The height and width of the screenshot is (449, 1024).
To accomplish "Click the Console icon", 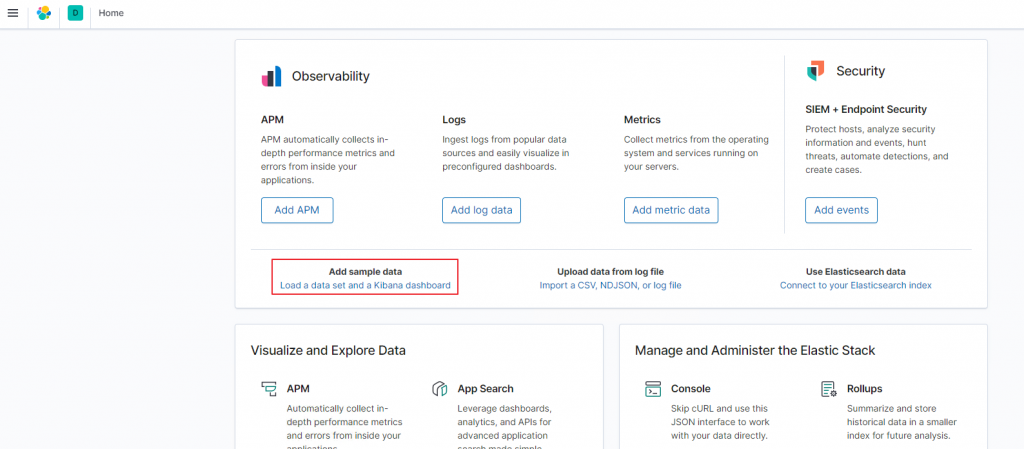I will (653, 389).
